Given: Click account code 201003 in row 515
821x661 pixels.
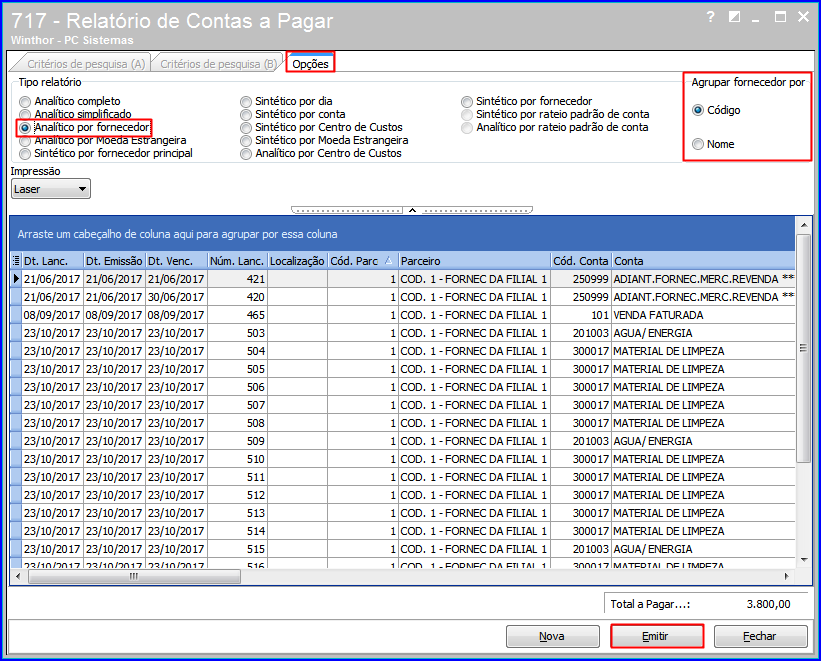Looking at the screenshot, I should click(581, 549).
